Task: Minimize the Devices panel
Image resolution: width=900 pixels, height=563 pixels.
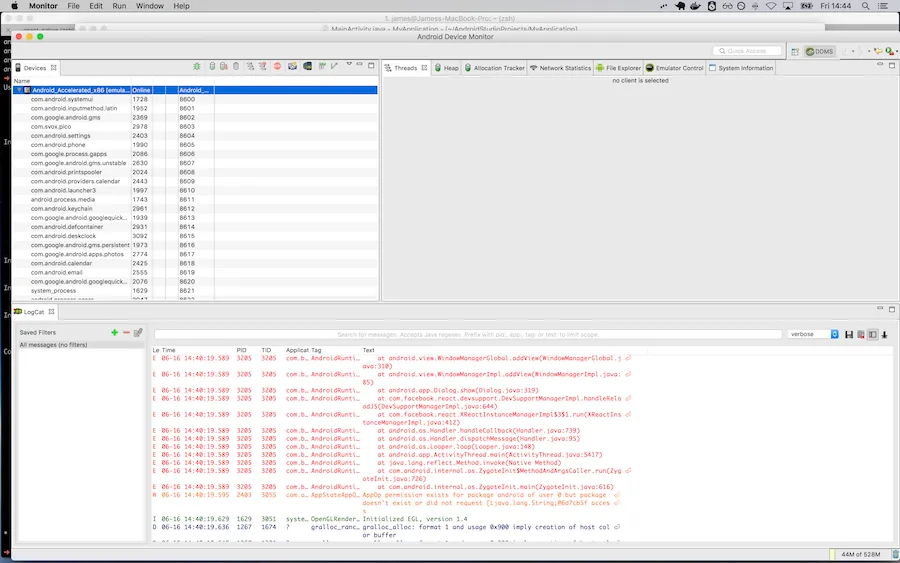Action: coord(360,65)
